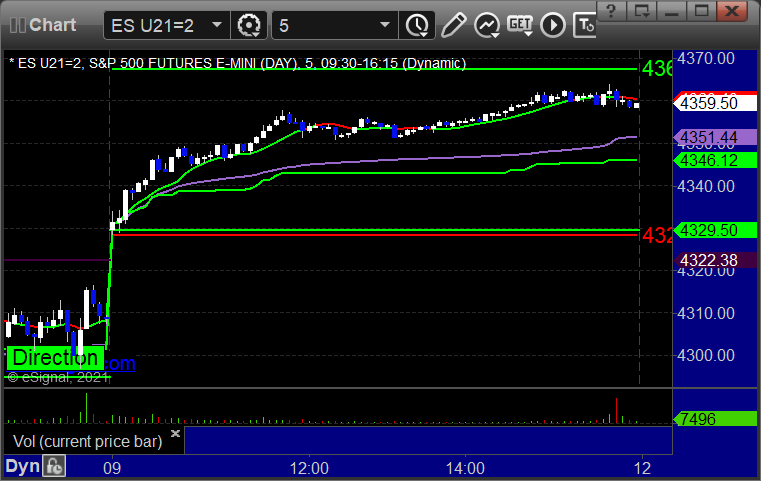Click the green 4346.12 price marker
This screenshot has height=481, width=761.
715,160
